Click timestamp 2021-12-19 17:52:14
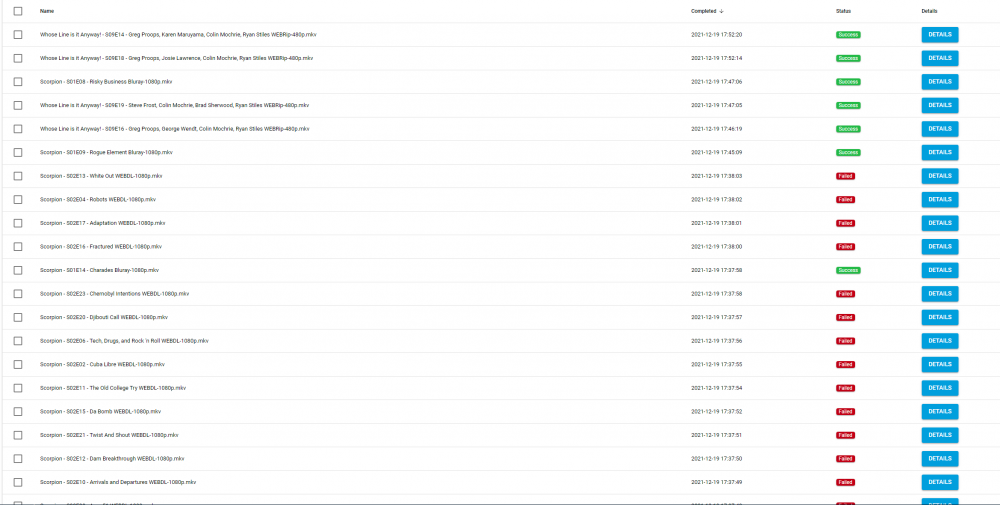The height and width of the screenshot is (505, 1000). click(x=716, y=58)
